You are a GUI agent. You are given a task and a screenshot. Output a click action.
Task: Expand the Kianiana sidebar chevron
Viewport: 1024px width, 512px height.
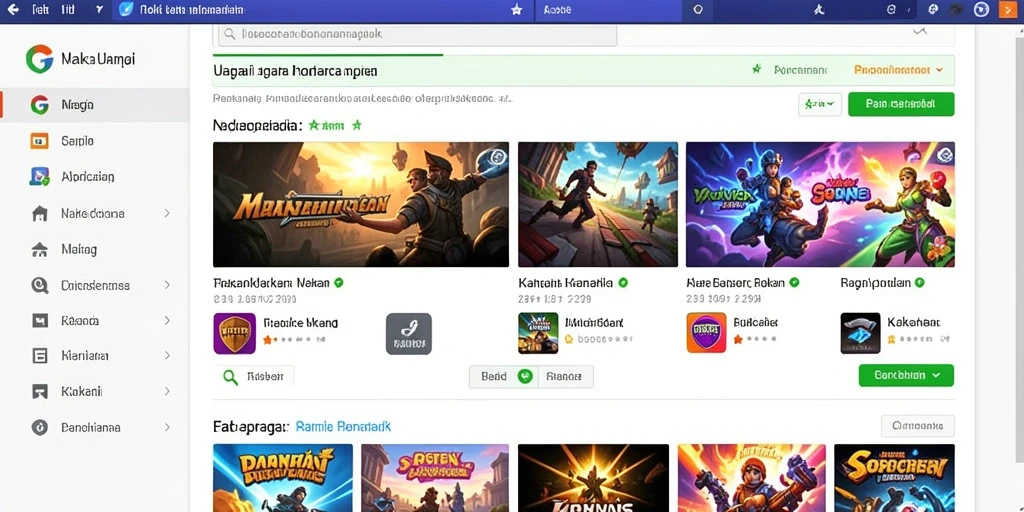pyautogui.click(x=167, y=356)
